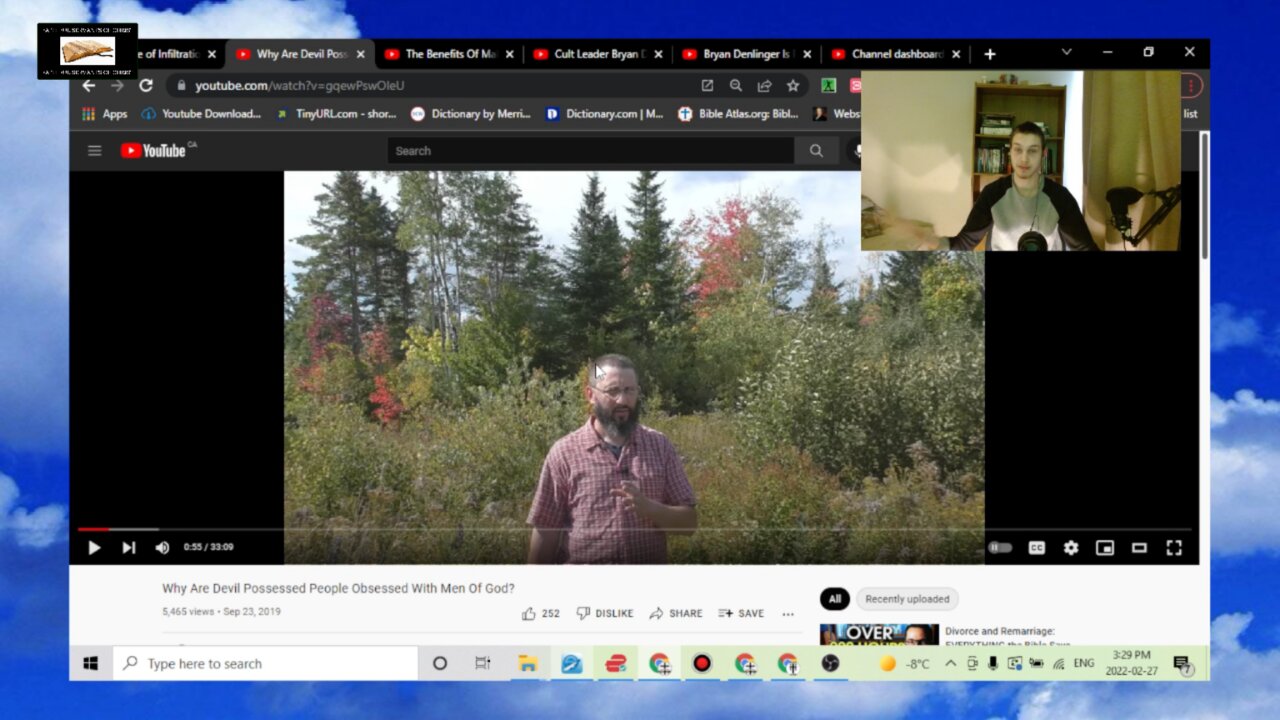The image size is (1280, 720).
Task: Open Task View on the taskbar
Action: (482, 663)
